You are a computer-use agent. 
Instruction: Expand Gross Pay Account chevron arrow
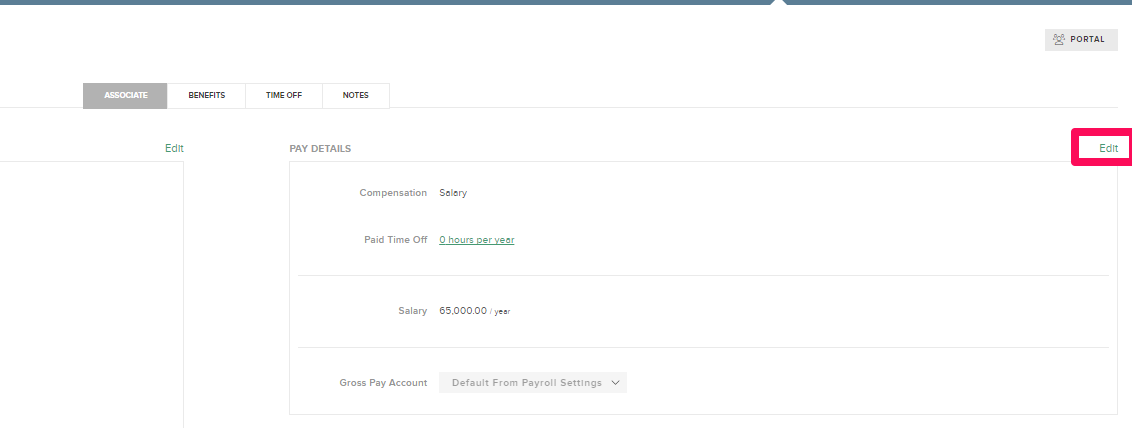(x=615, y=383)
